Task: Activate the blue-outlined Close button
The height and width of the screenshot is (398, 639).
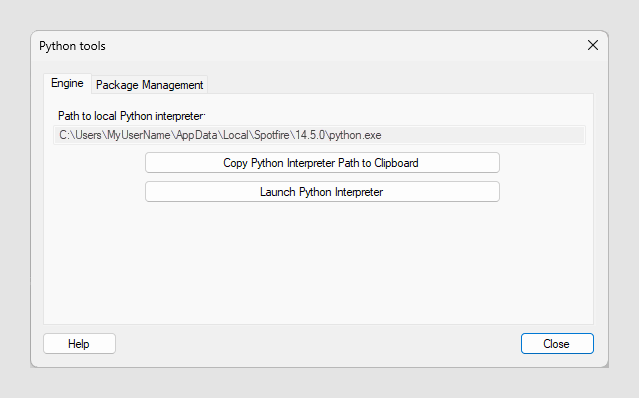Action: click(557, 344)
